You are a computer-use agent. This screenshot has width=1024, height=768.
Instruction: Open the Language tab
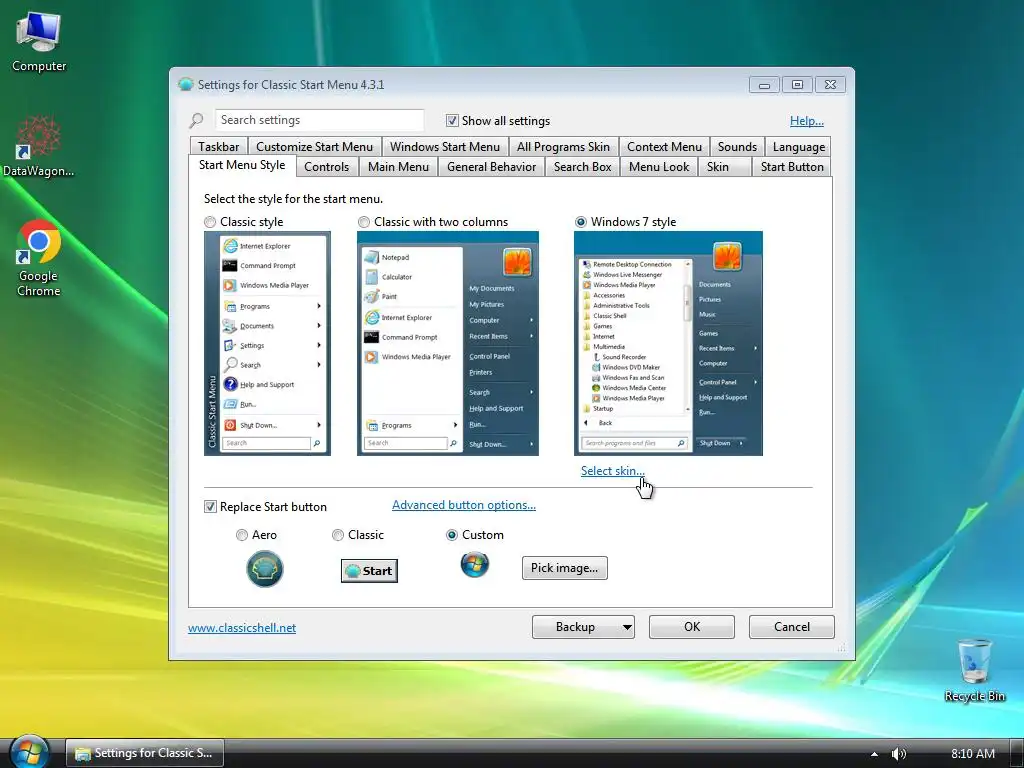[x=799, y=147]
